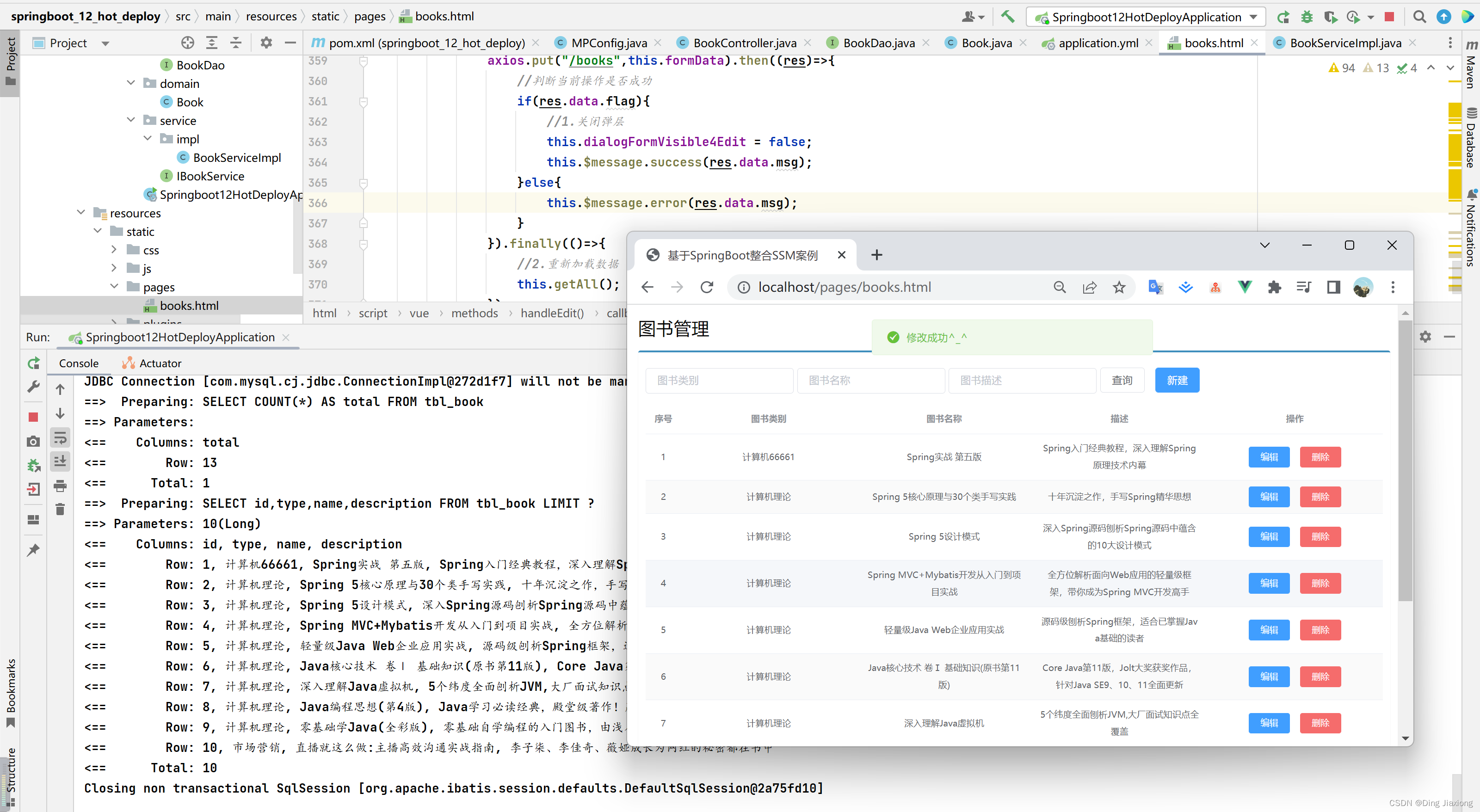Focus the 图书名称 search field

pyautogui.click(x=870, y=380)
